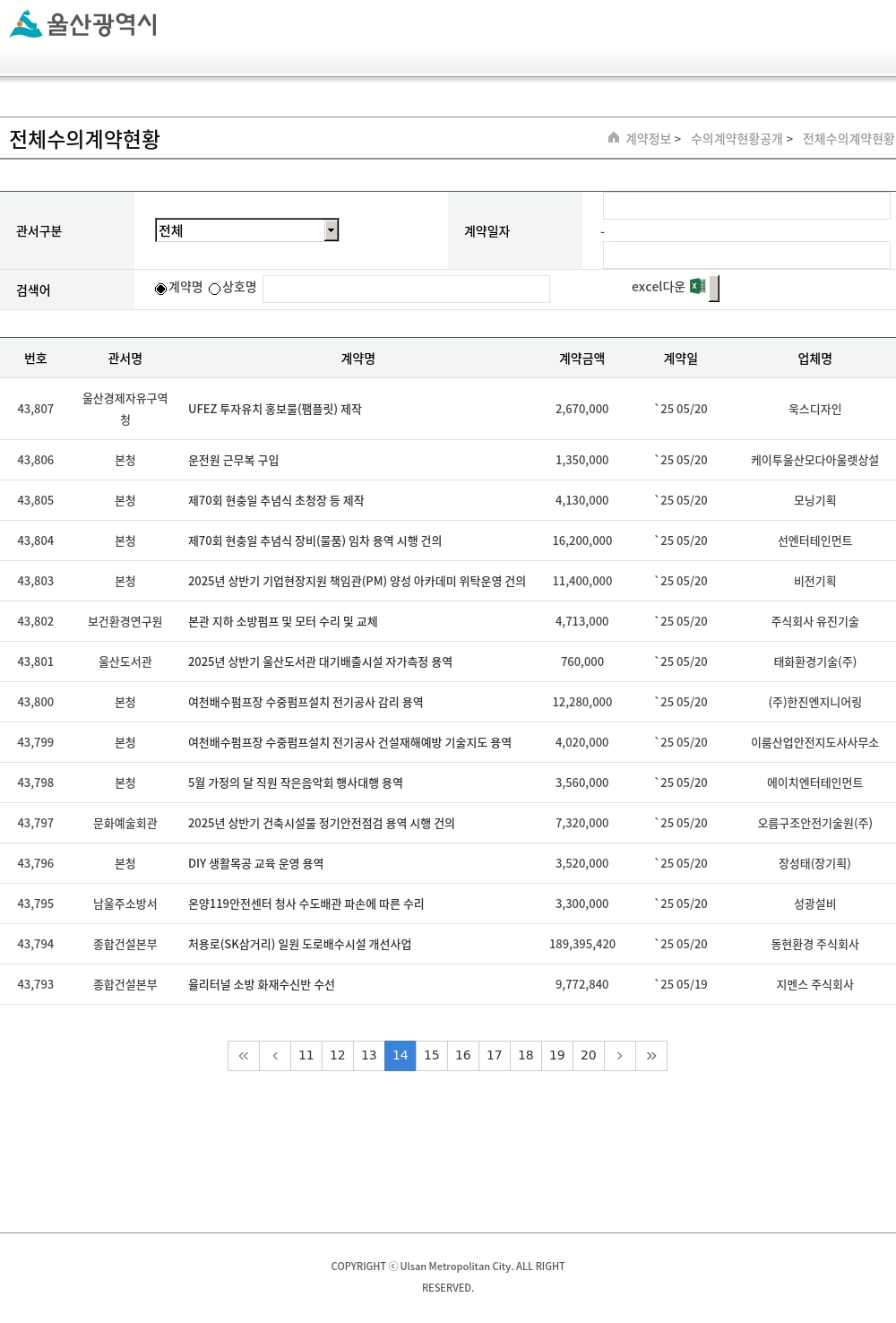
Task: Click the 관서명 column header
Action: 125,359
